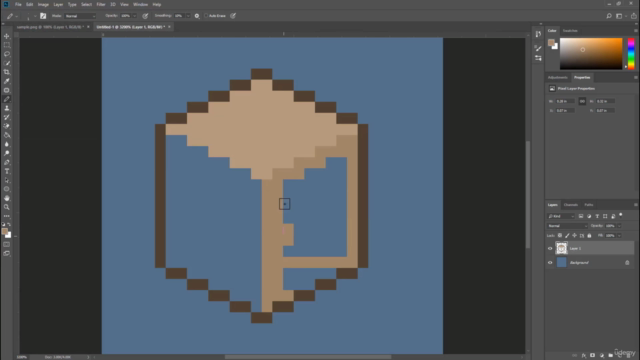Toggle Quick Mask mode in toolbox
Viewport: 640px width, 360px height.
[7, 244]
